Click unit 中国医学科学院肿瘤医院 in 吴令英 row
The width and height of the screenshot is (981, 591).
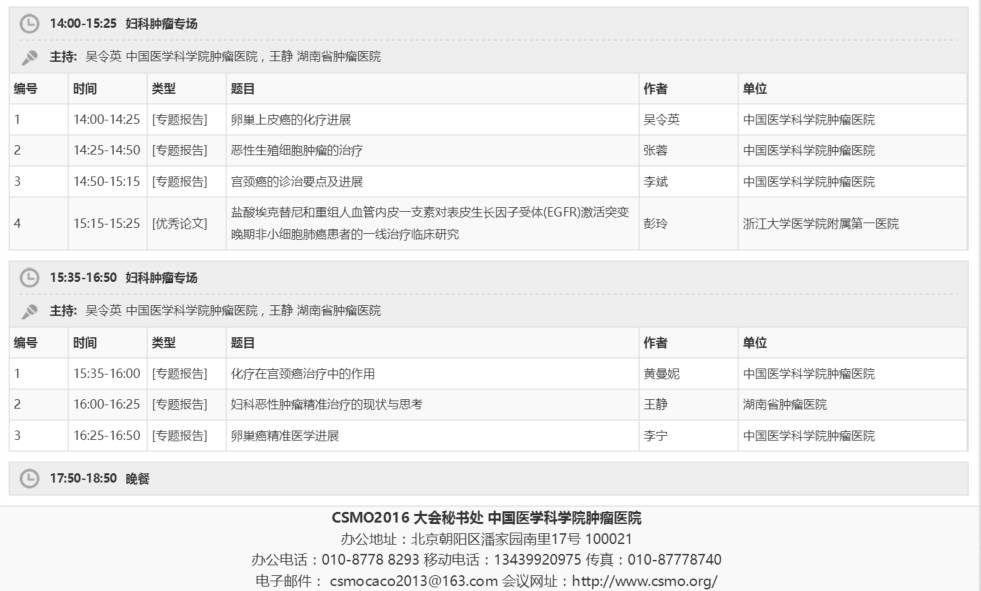point(809,120)
